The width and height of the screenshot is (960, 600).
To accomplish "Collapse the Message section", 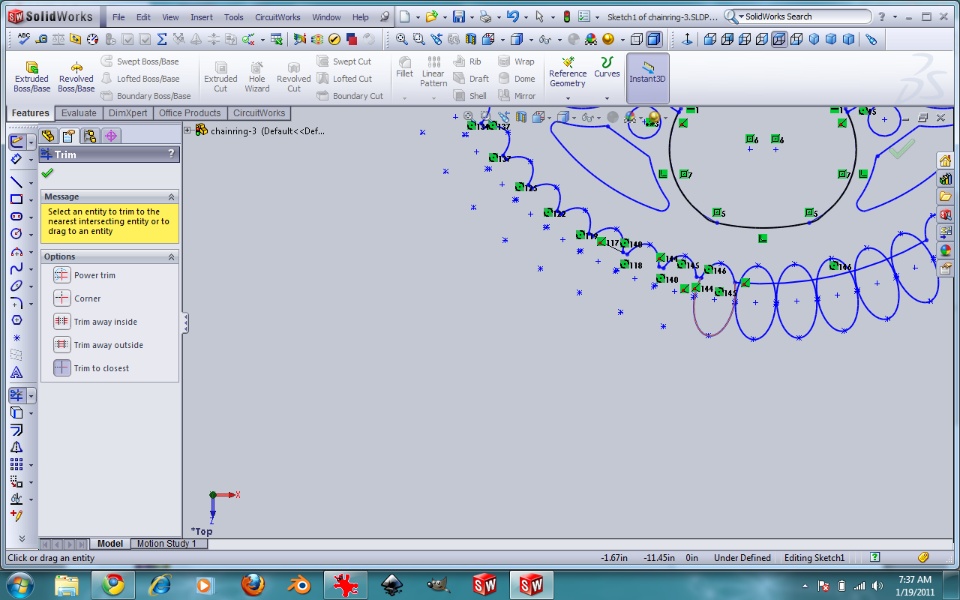I will (x=171, y=197).
